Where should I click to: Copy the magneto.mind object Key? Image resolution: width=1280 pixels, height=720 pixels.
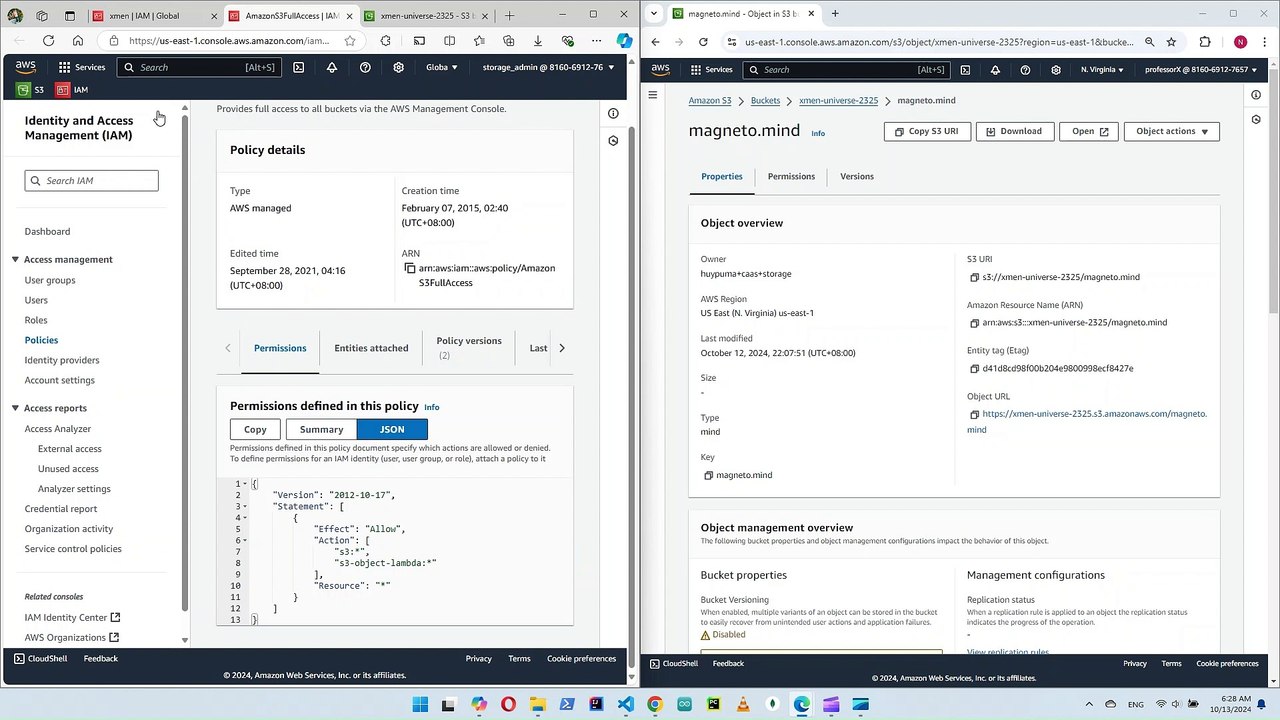(x=708, y=475)
